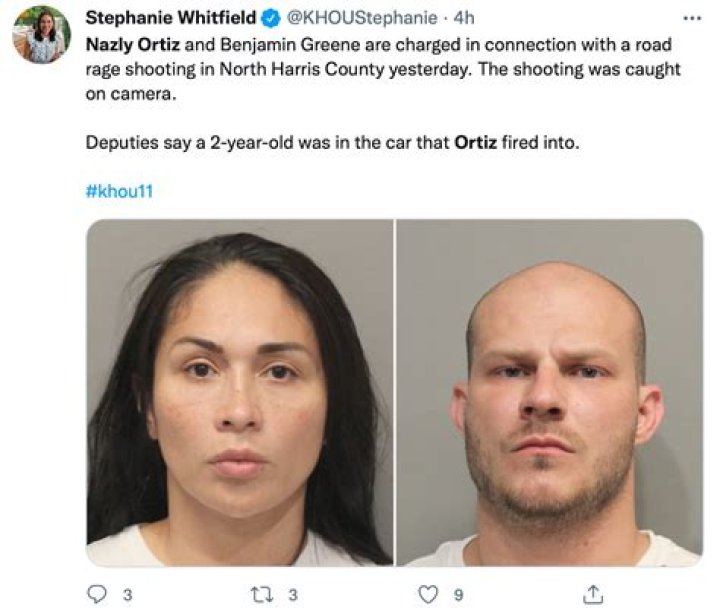Like the tweet with heart icon
The width and height of the screenshot is (720, 614).
pyautogui.click(x=428, y=594)
